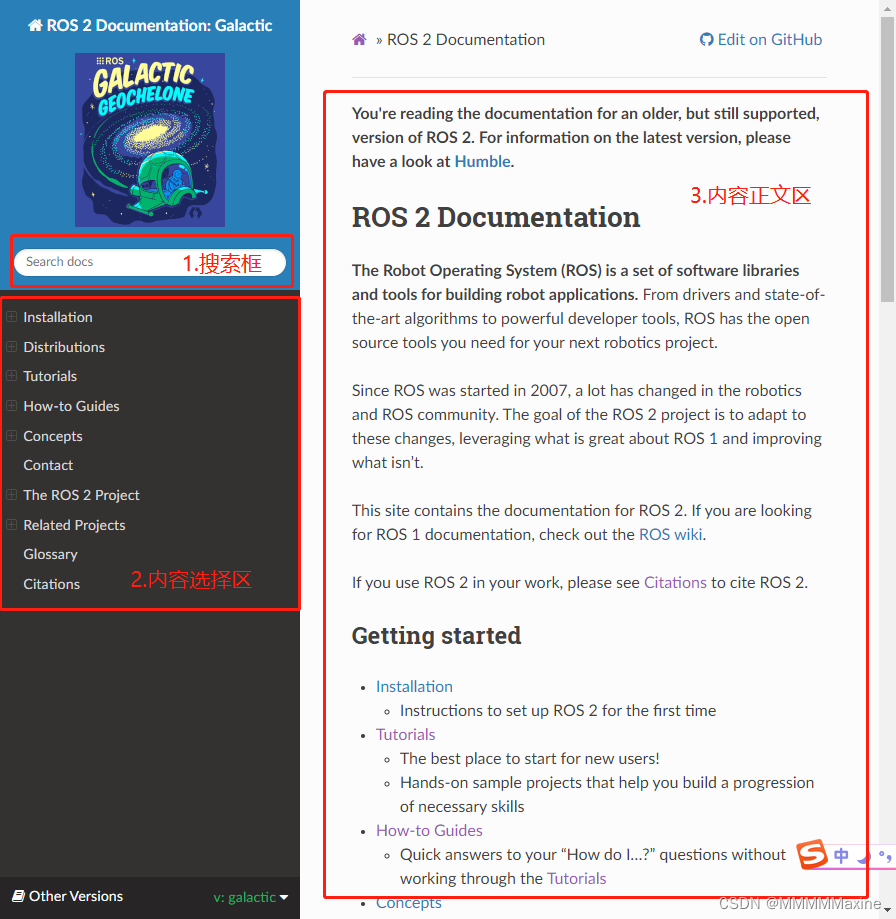
Task: Click the ROS 2 Documentation main heading
Action: tap(496, 217)
